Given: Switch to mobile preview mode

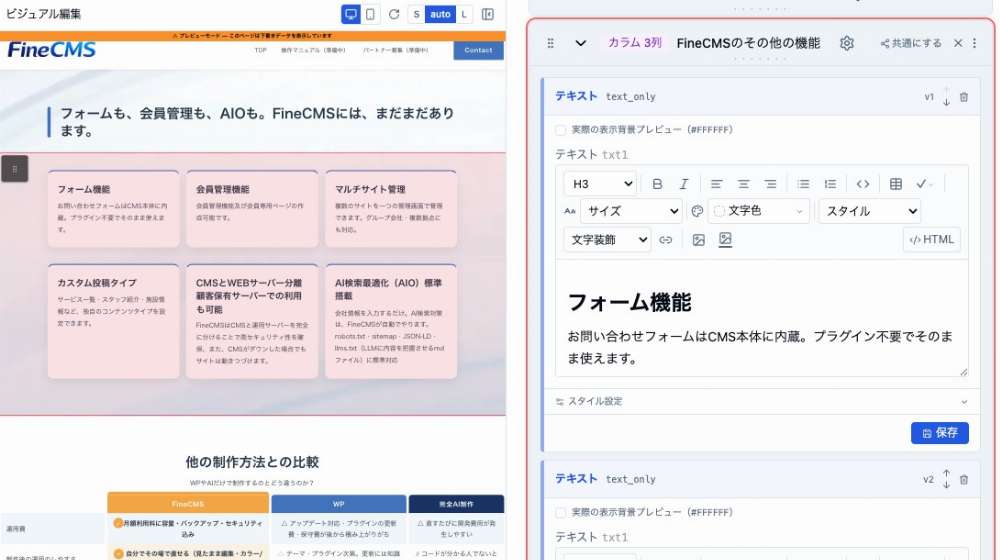Looking at the screenshot, I should 370,14.
